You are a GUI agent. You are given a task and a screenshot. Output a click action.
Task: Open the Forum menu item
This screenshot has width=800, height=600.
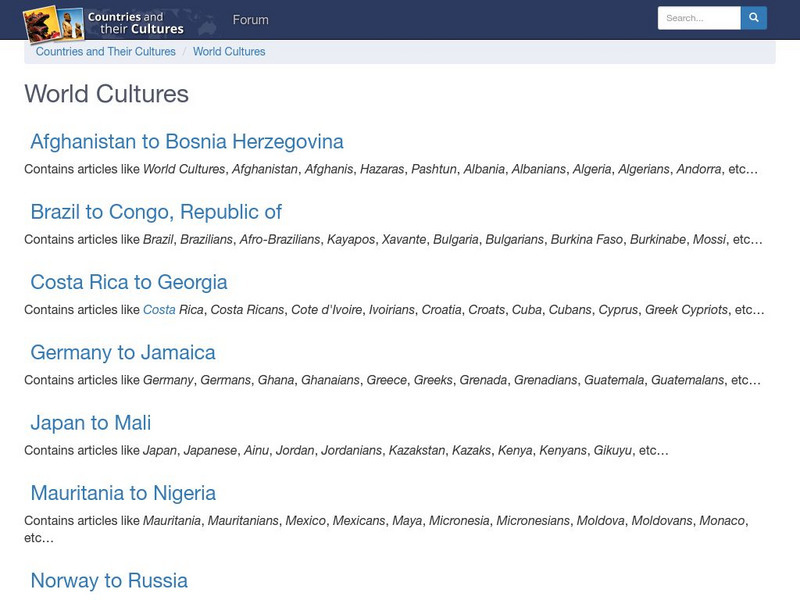[249, 19]
